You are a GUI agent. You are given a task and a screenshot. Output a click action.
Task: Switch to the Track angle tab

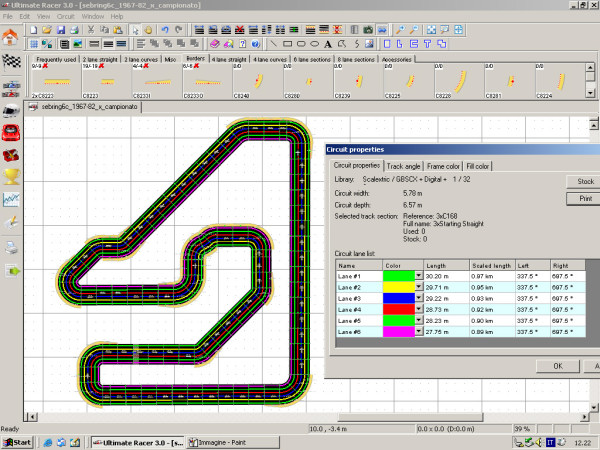pyautogui.click(x=405, y=165)
